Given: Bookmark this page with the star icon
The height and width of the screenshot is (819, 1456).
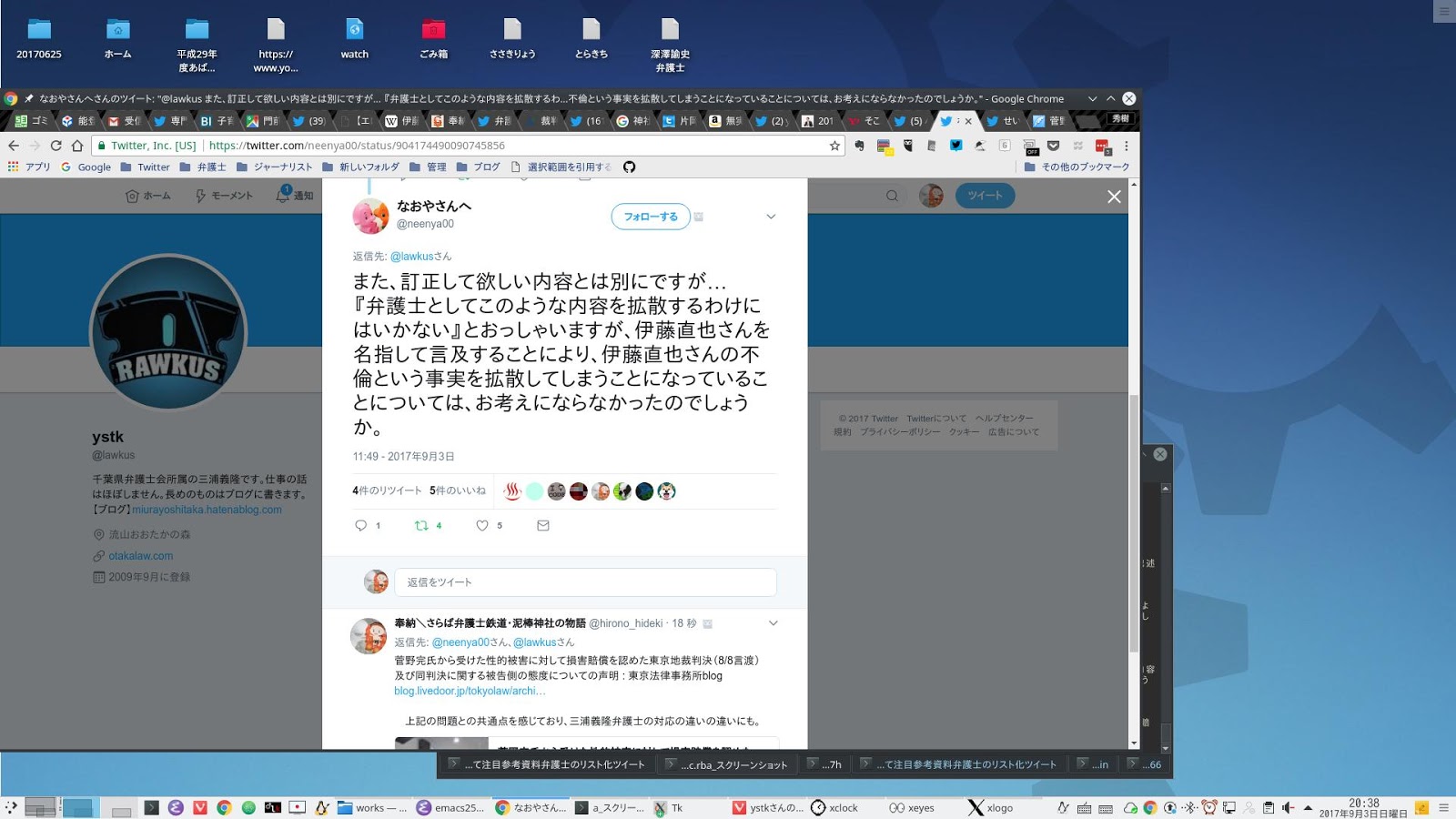Looking at the screenshot, I should (x=834, y=146).
